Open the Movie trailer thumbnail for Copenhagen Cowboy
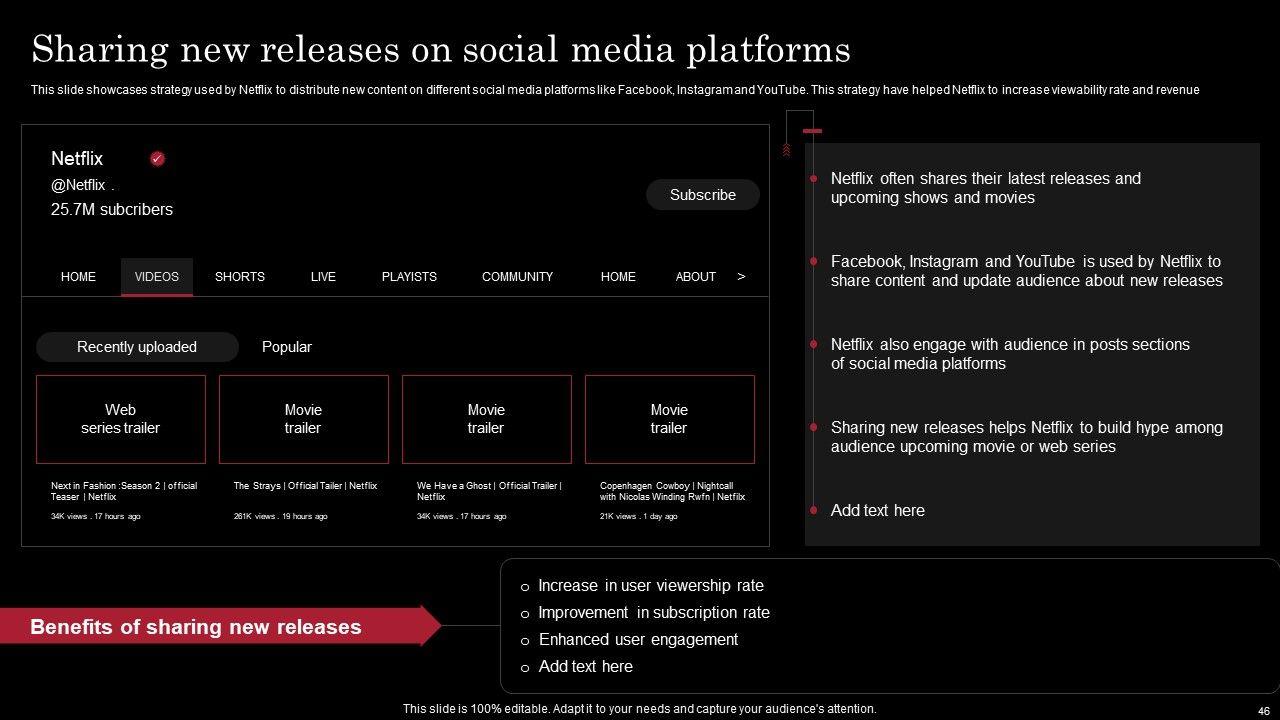The height and width of the screenshot is (720, 1280). [x=670, y=419]
